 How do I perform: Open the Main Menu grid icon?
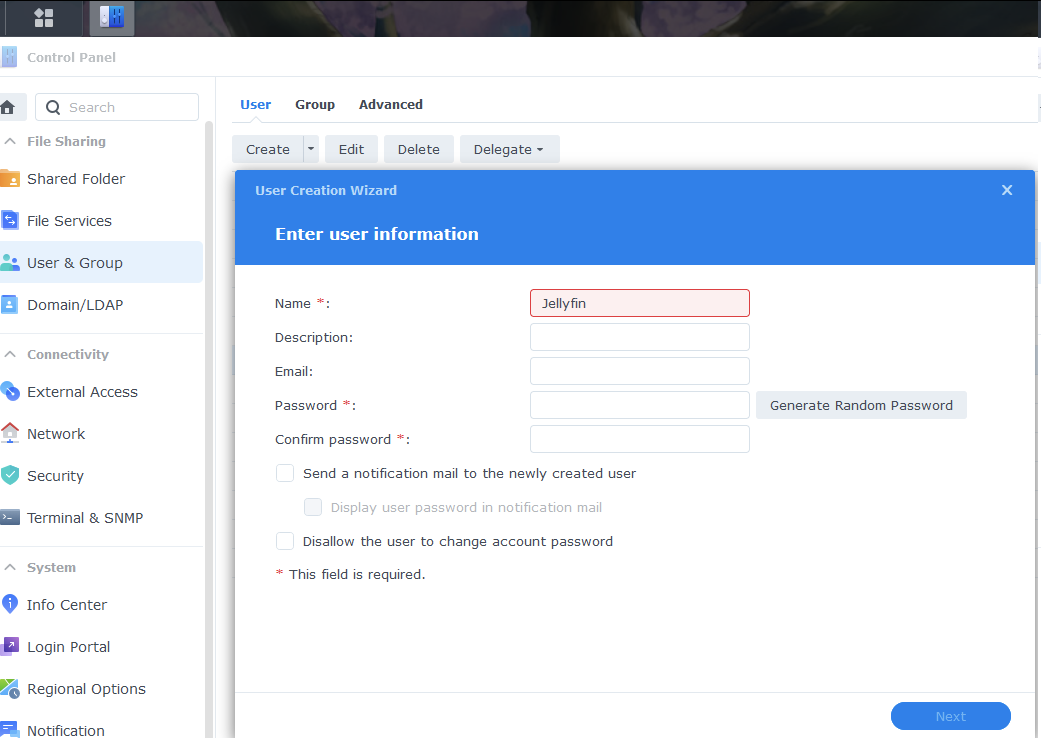tap(44, 17)
